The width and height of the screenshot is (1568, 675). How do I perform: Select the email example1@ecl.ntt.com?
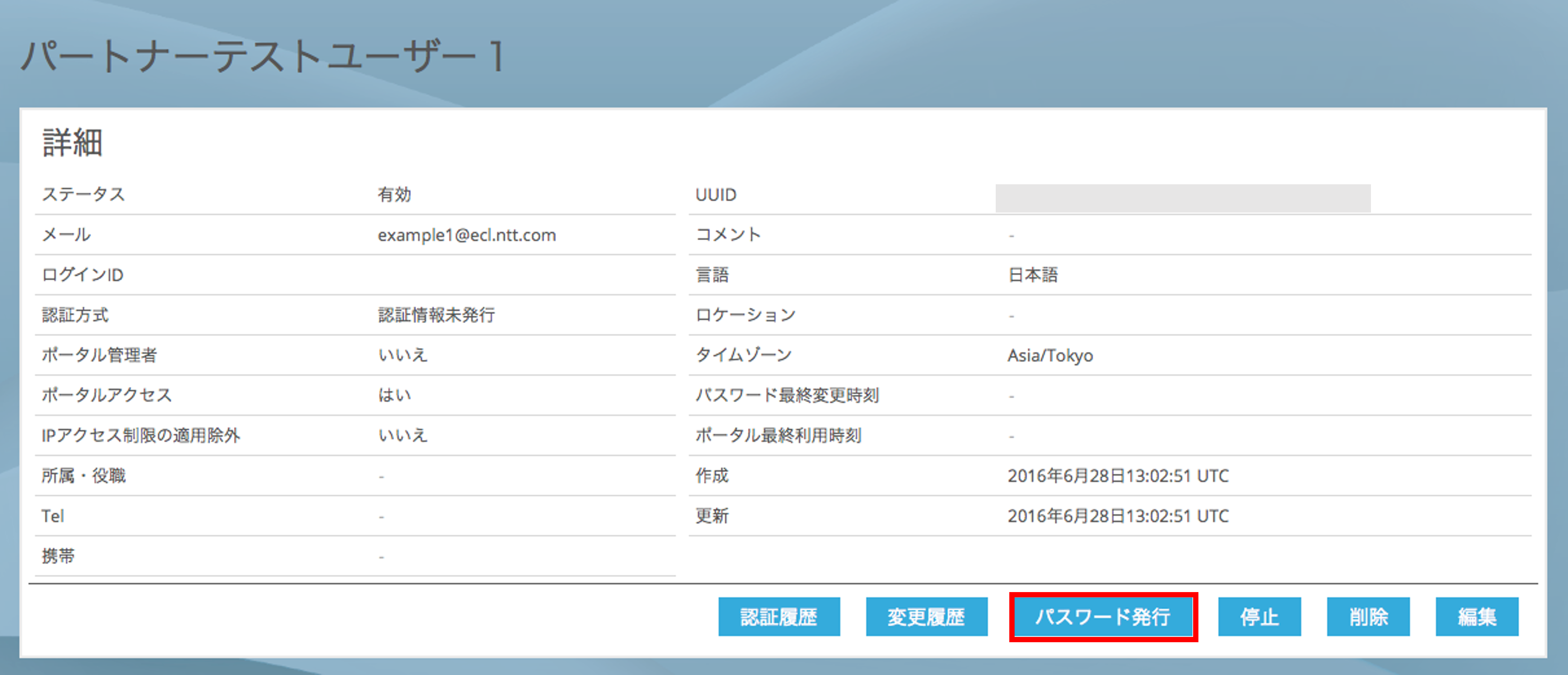coord(466,235)
